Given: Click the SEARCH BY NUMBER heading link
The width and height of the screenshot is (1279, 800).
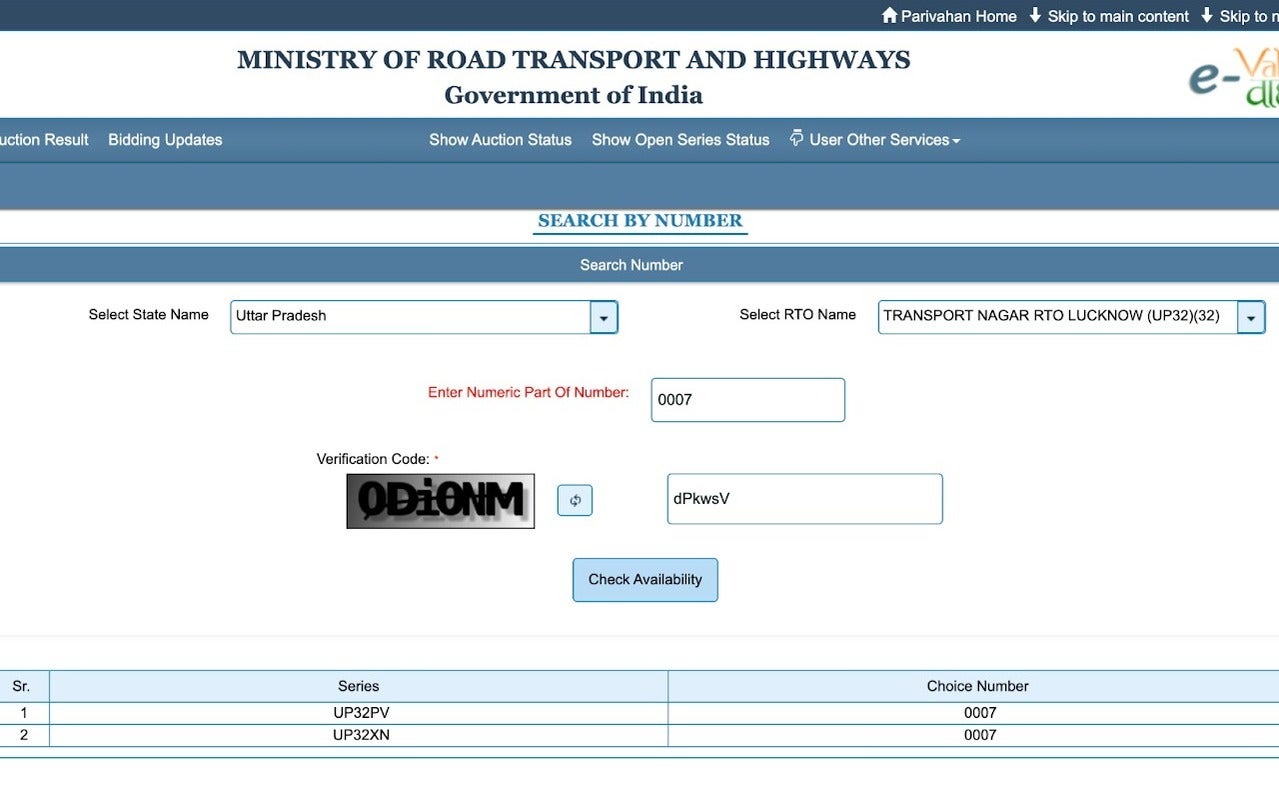Looking at the screenshot, I should coord(639,220).
